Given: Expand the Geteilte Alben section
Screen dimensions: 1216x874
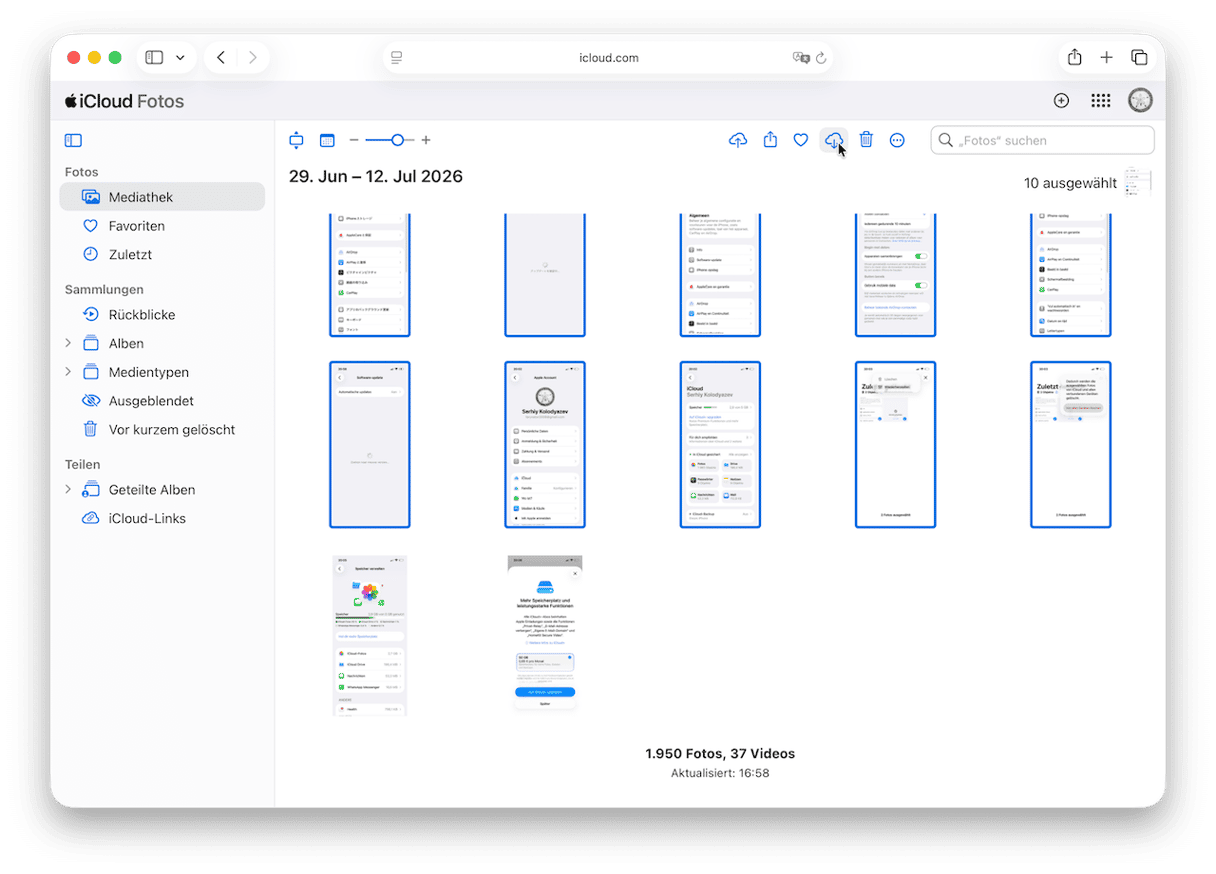Looking at the screenshot, I should (x=68, y=490).
